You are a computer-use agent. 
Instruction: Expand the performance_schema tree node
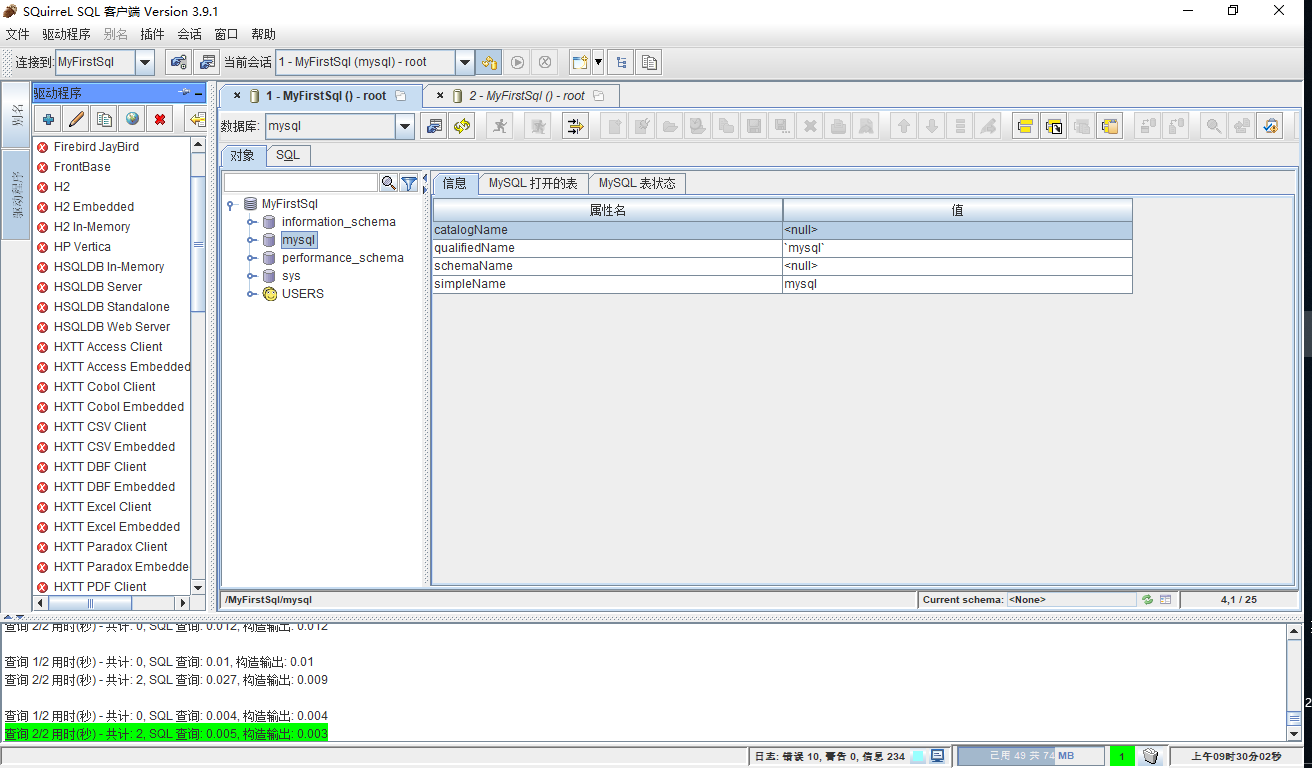[x=252, y=258]
